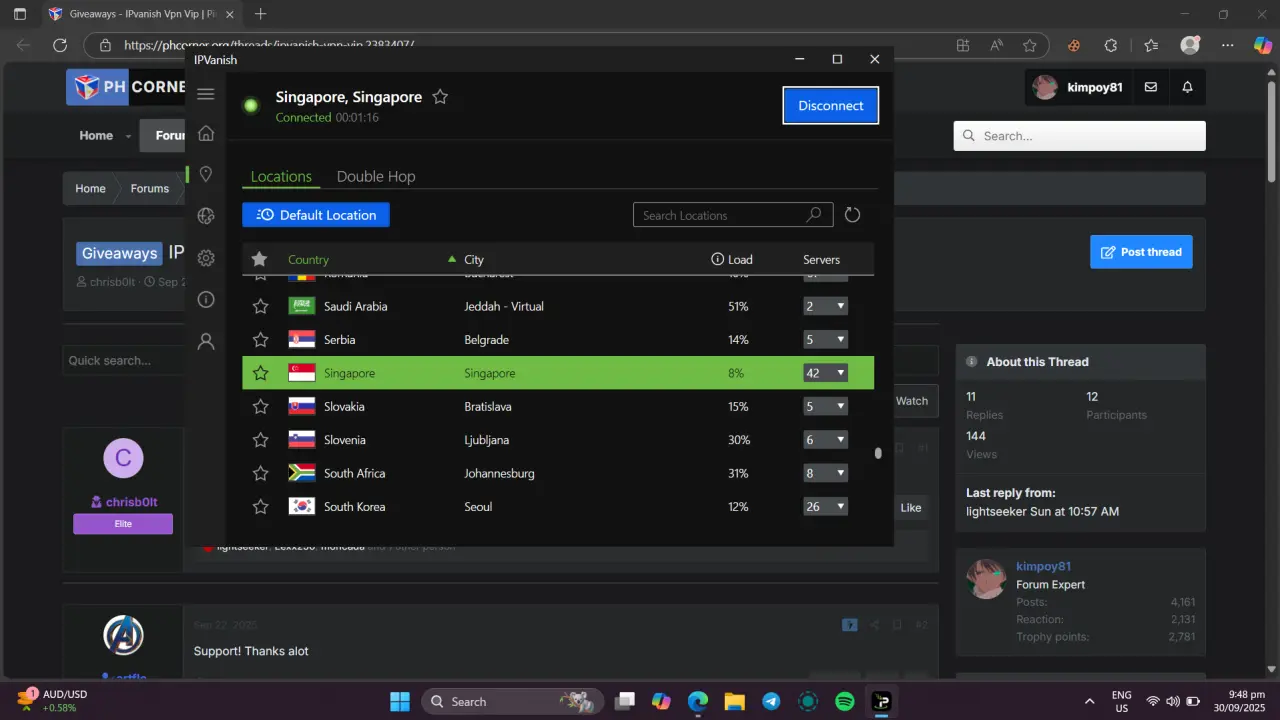Open the globe icon in IPVanish sidebar
1280x720 pixels.
point(206,216)
